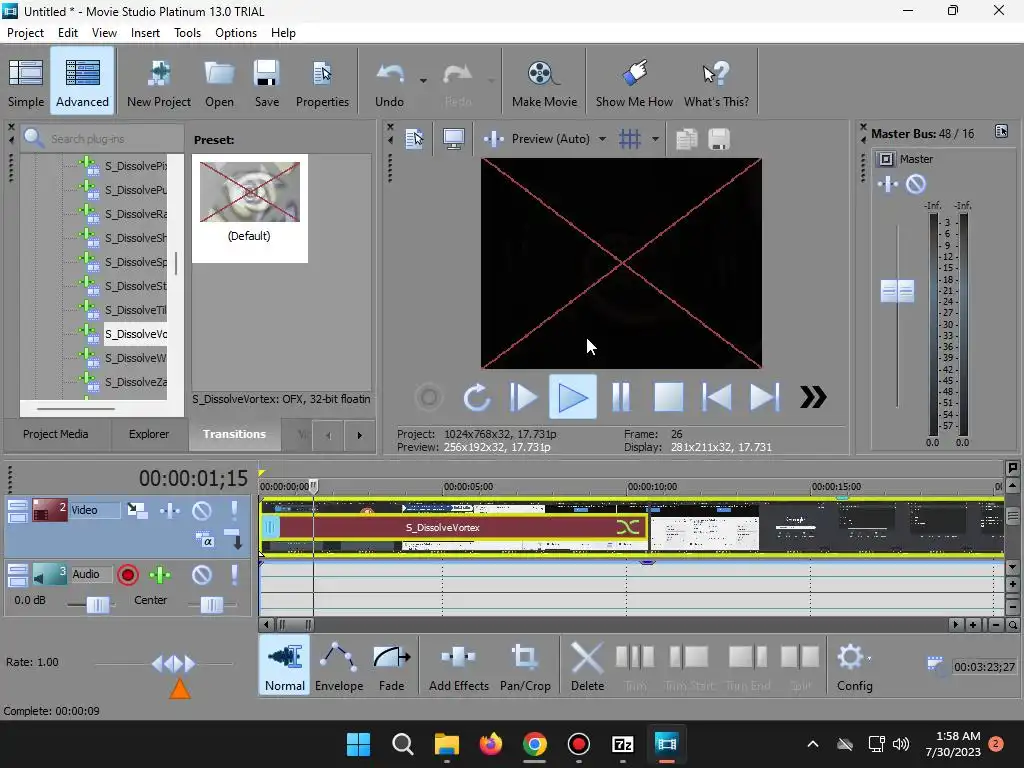Image resolution: width=1024 pixels, height=768 pixels.
Task: Choose the Fade edit tool
Action: (x=391, y=666)
